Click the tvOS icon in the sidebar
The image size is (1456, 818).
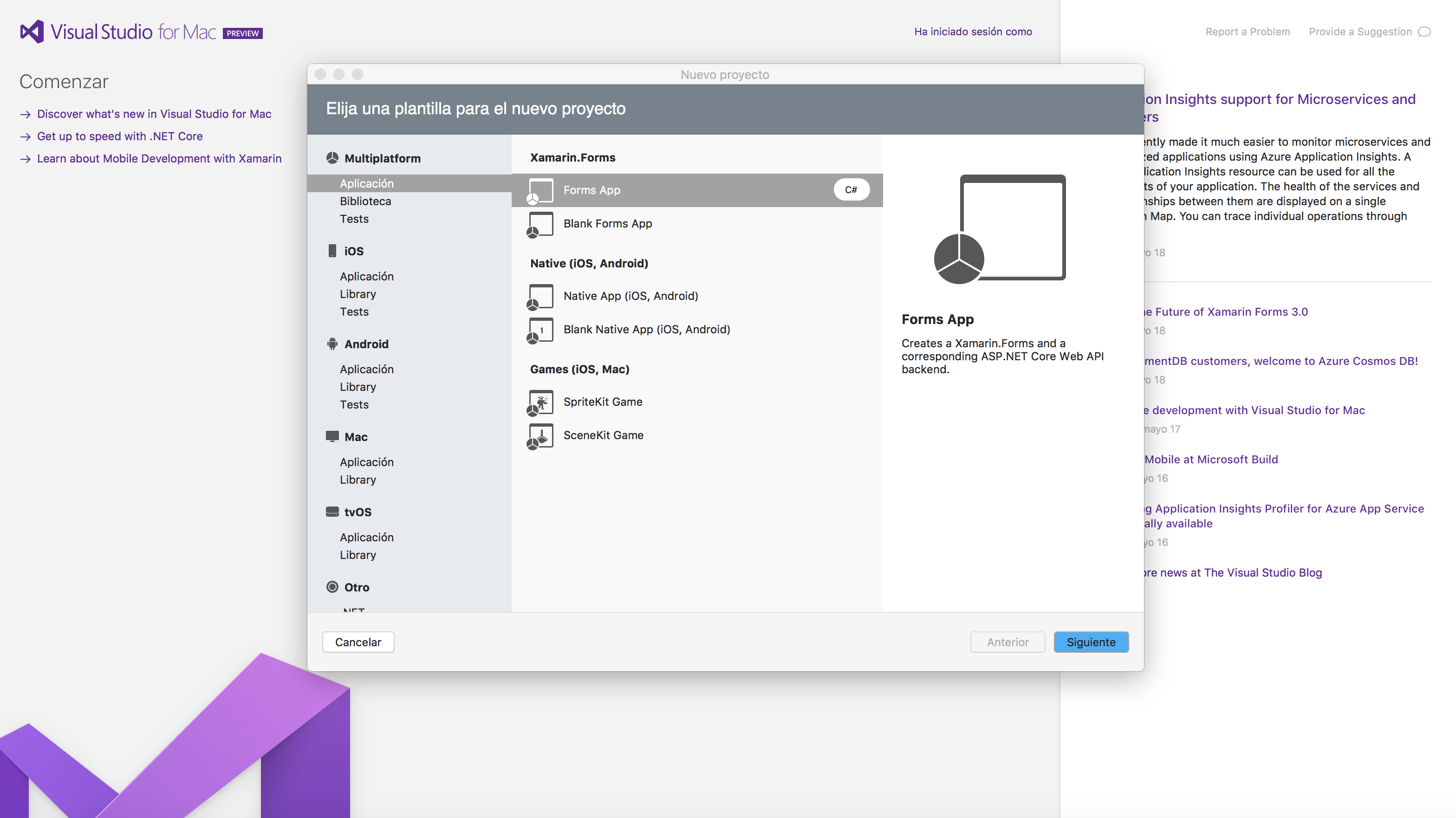(x=332, y=511)
